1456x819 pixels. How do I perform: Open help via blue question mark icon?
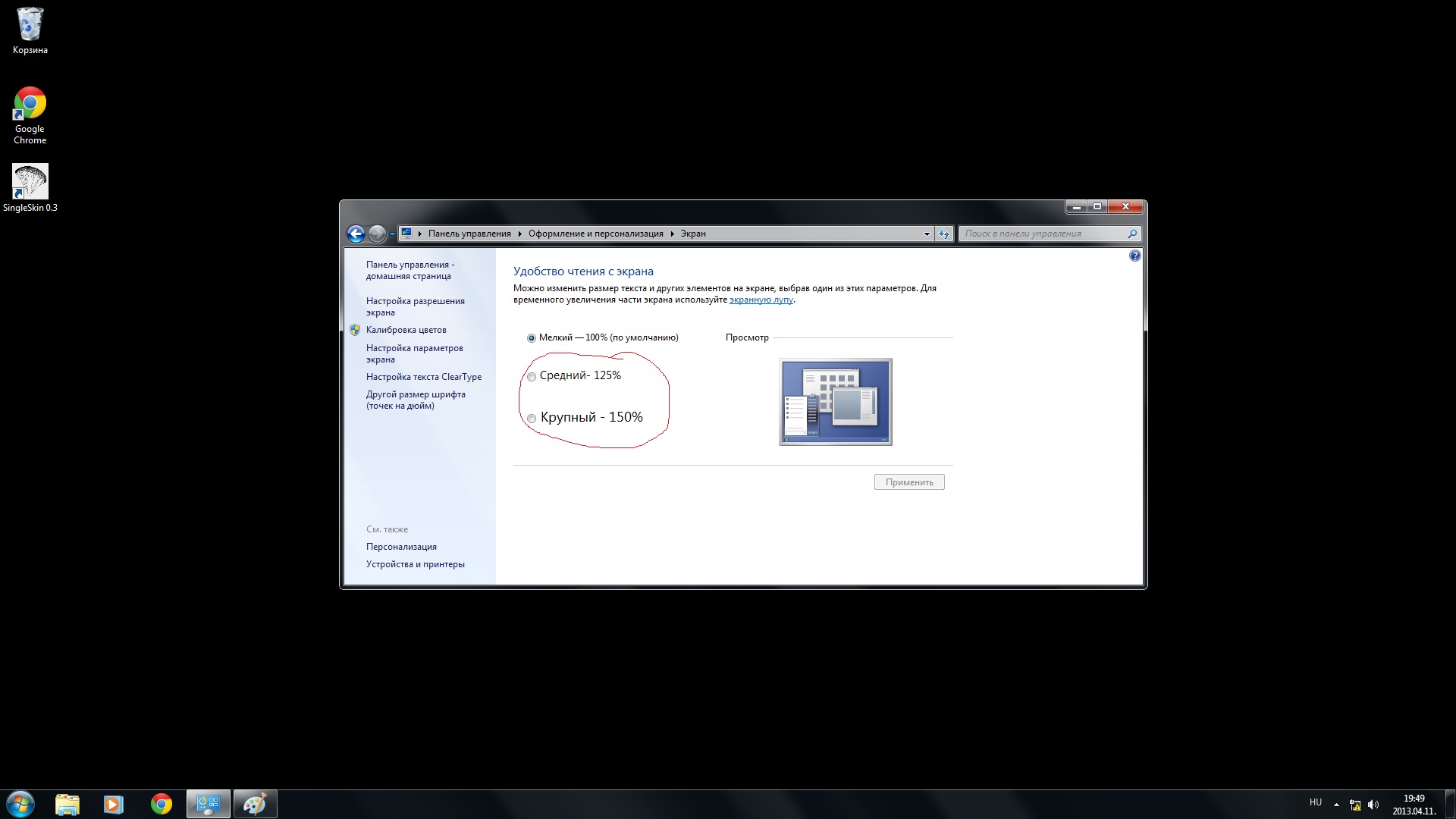pyautogui.click(x=1134, y=256)
